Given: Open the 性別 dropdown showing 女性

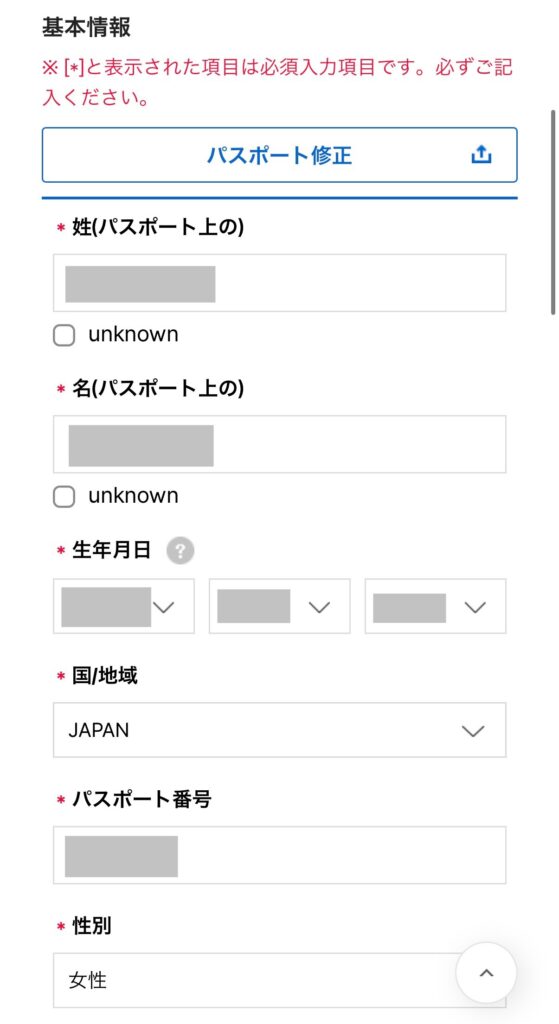Looking at the screenshot, I should [280, 980].
